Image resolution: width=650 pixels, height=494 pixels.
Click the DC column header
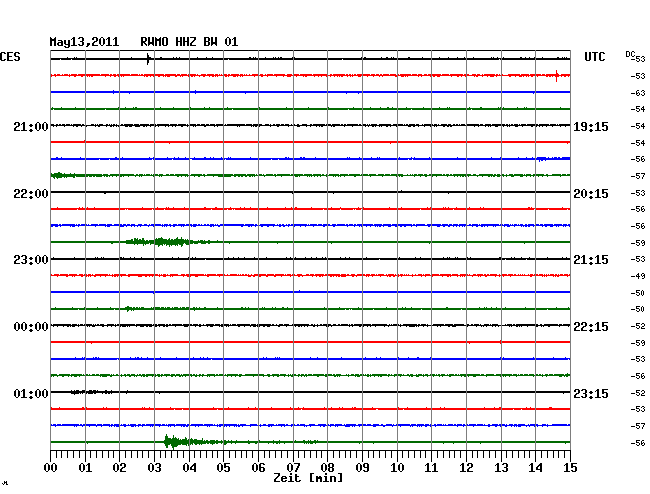click(x=630, y=54)
